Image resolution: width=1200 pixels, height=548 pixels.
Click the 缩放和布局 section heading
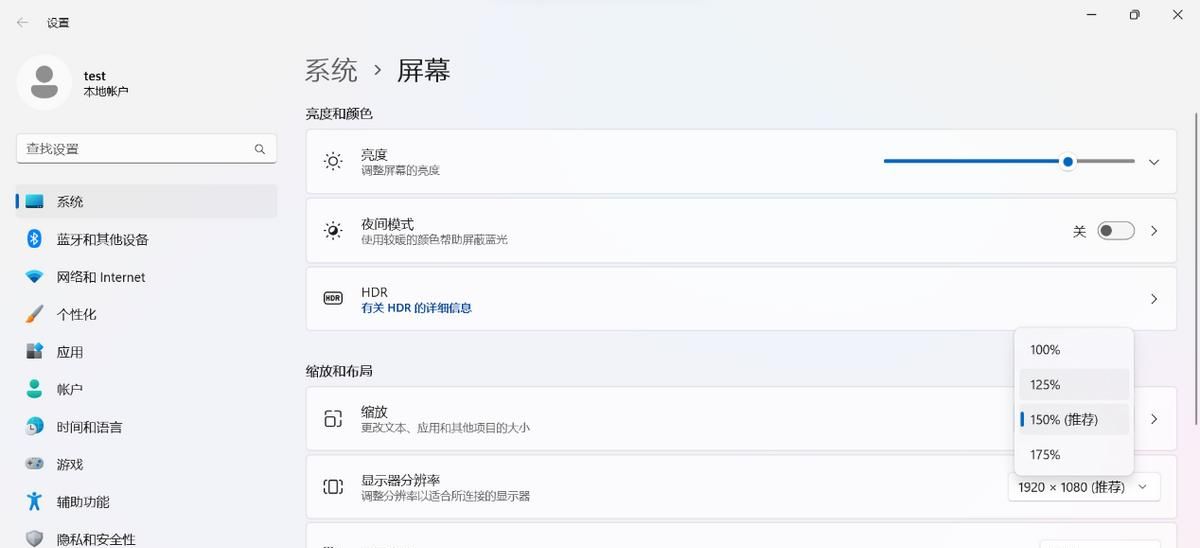339,371
